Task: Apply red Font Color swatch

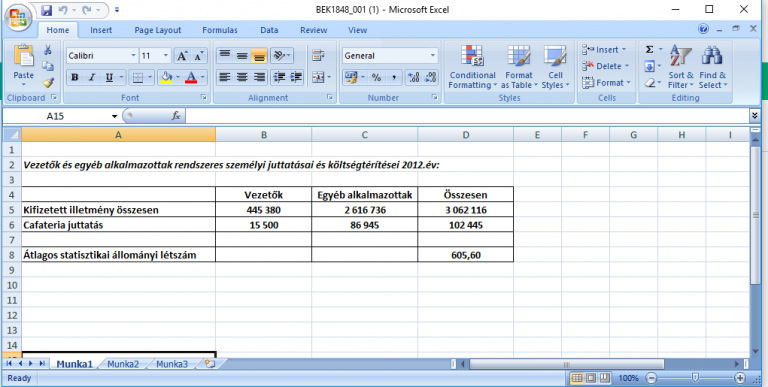Action: 191,77
